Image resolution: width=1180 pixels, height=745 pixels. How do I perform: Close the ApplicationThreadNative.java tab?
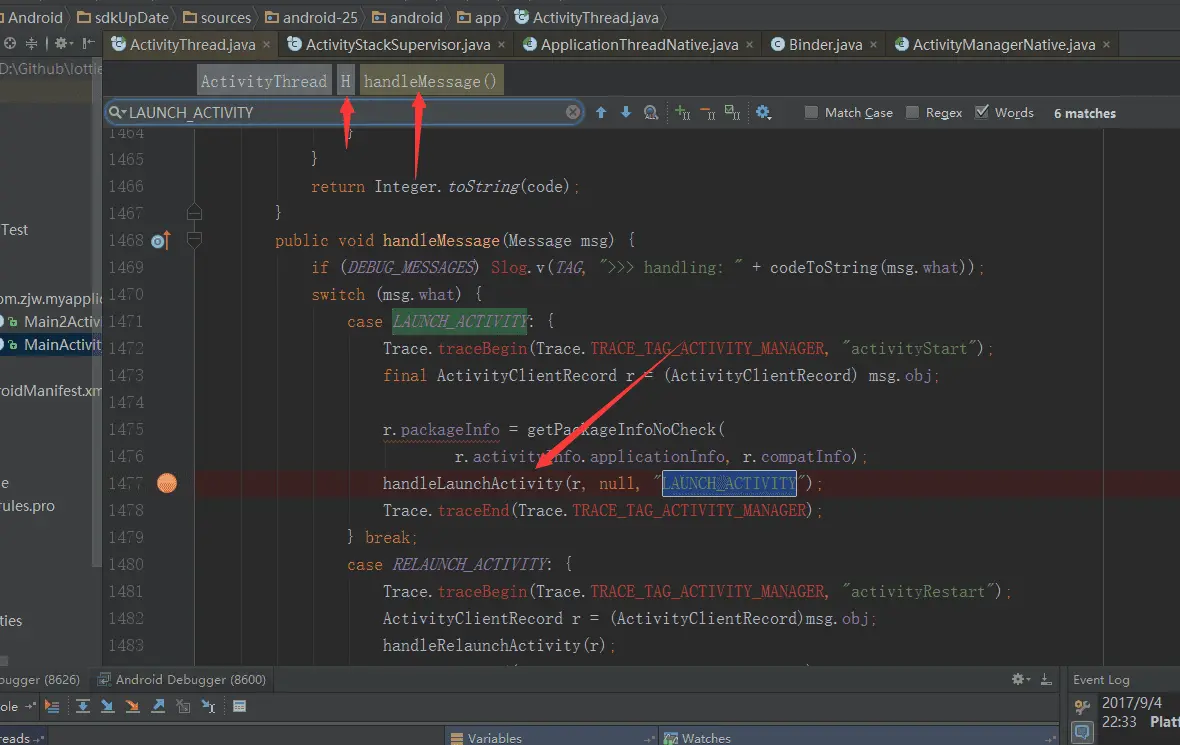(x=750, y=45)
